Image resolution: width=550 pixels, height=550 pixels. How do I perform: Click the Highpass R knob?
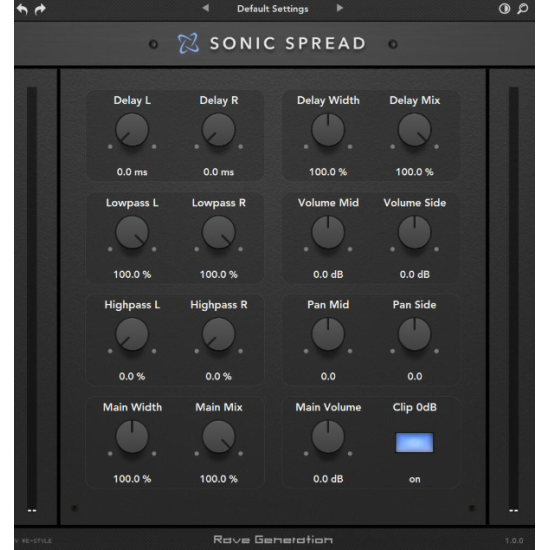[x=219, y=334]
